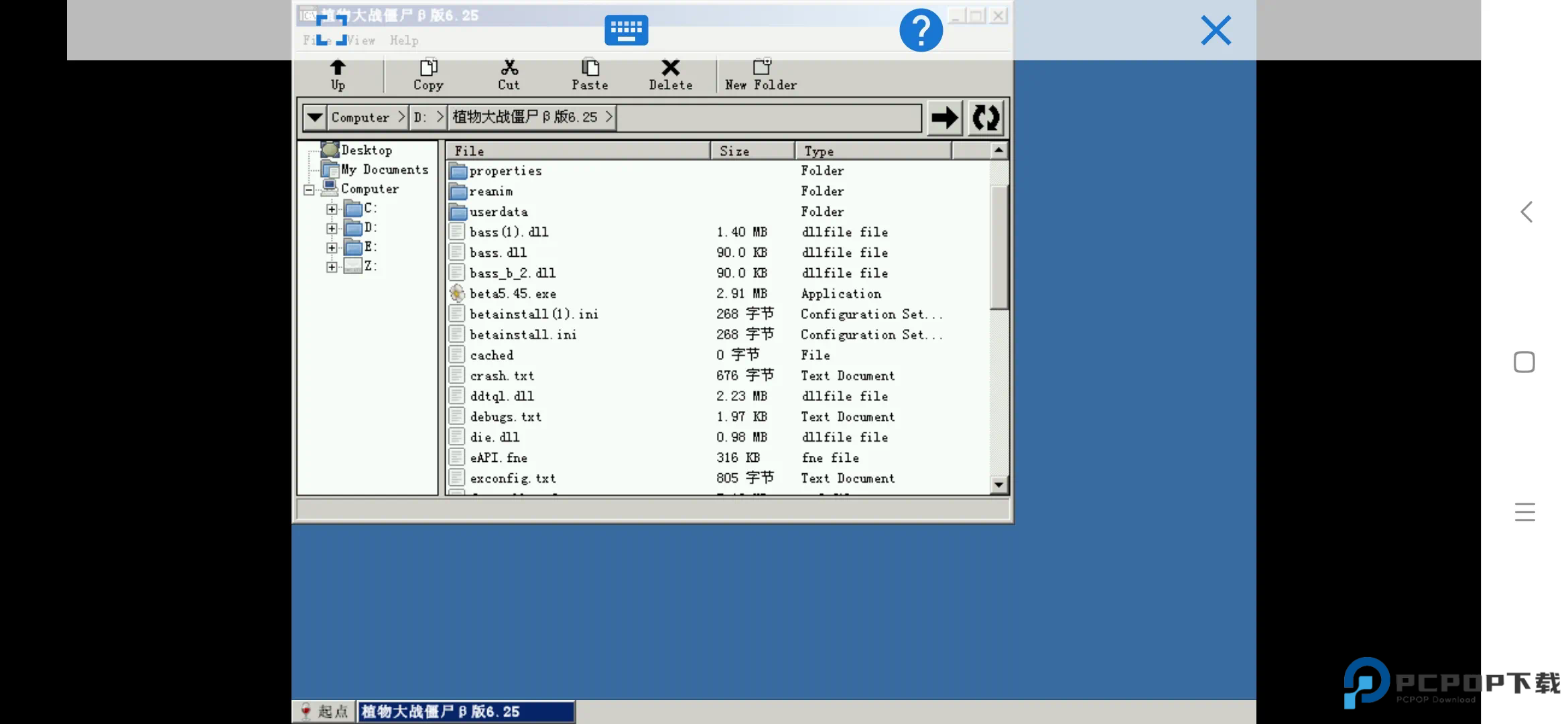Expand the Z: drive tree node
The height and width of the screenshot is (724, 1568).
point(332,267)
